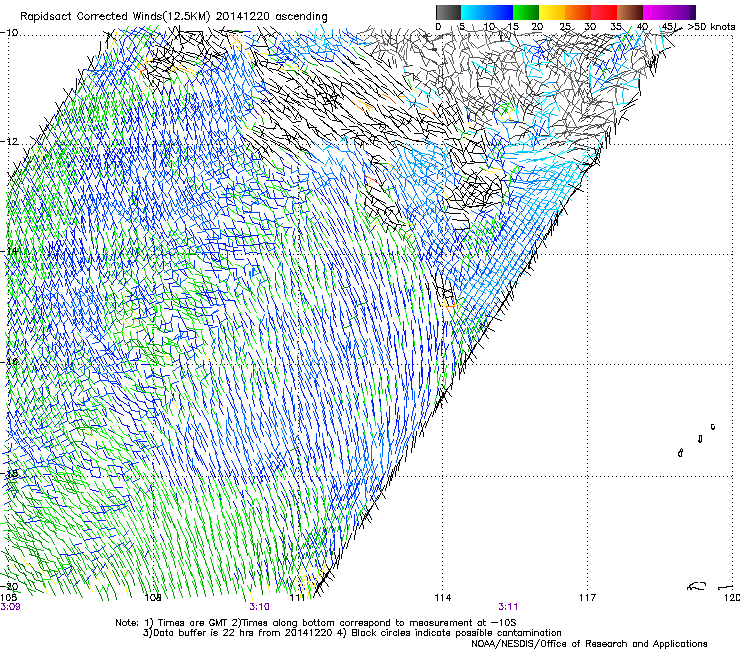The width and height of the screenshot is (740, 650).
Task: Click the yellow 20–25 knots legend swatch
Action: click(x=552, y=12)
